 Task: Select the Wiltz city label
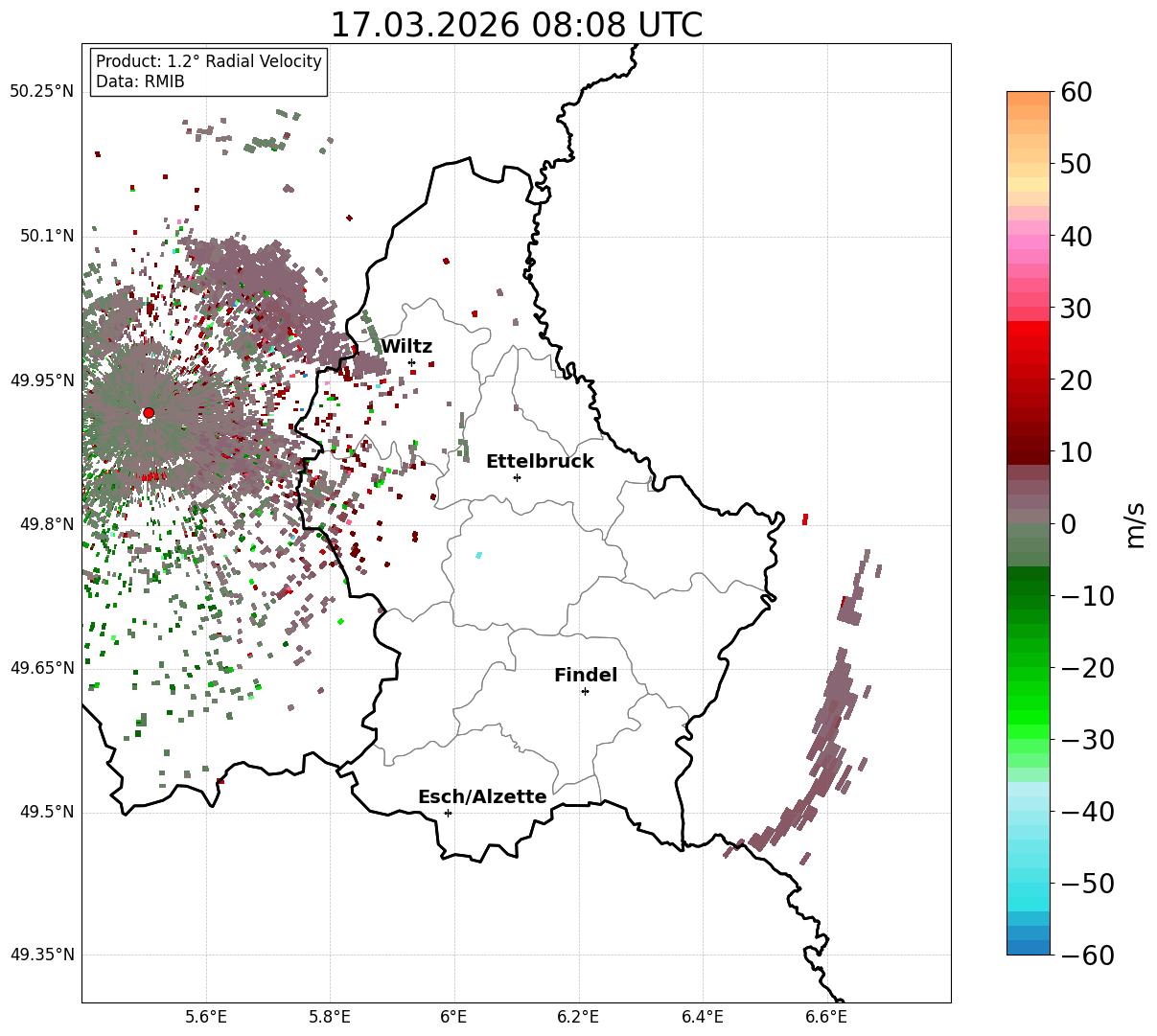(x=406, y=346)
